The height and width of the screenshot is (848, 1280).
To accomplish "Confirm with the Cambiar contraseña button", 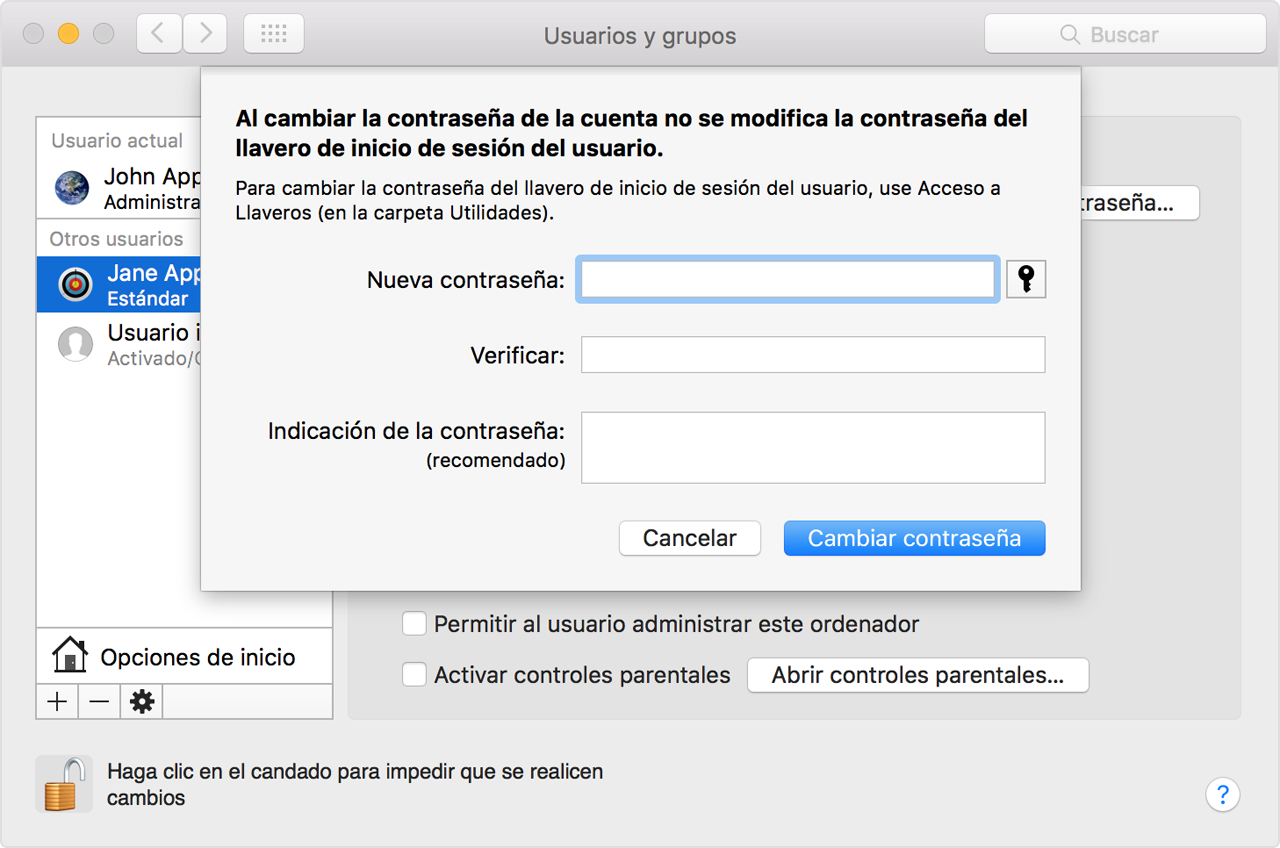I will (x=915, y=538).
